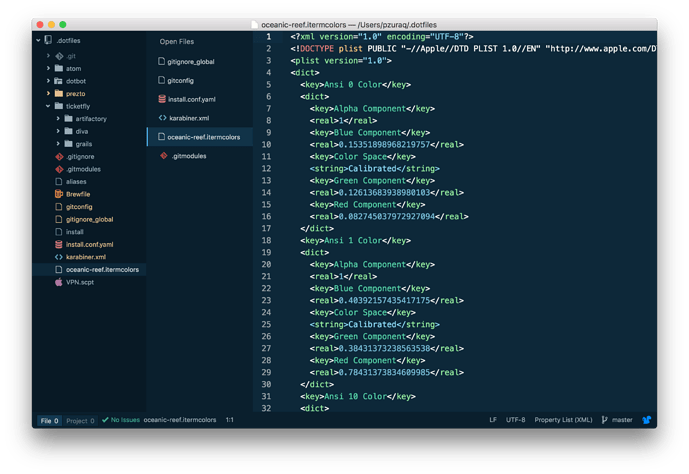
Task: Click karabiner.xml code icon in Open Files
Action: (163, 118)
